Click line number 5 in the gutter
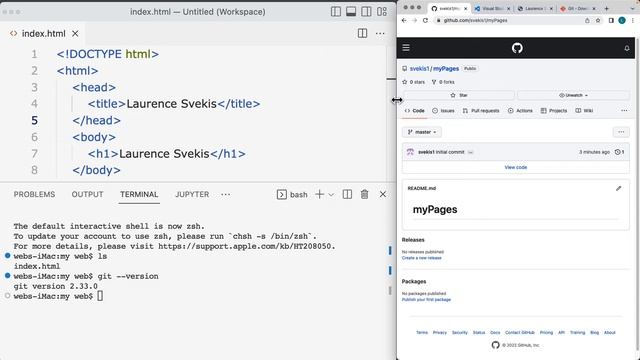 pyautogui.click(x=34, y=120)
